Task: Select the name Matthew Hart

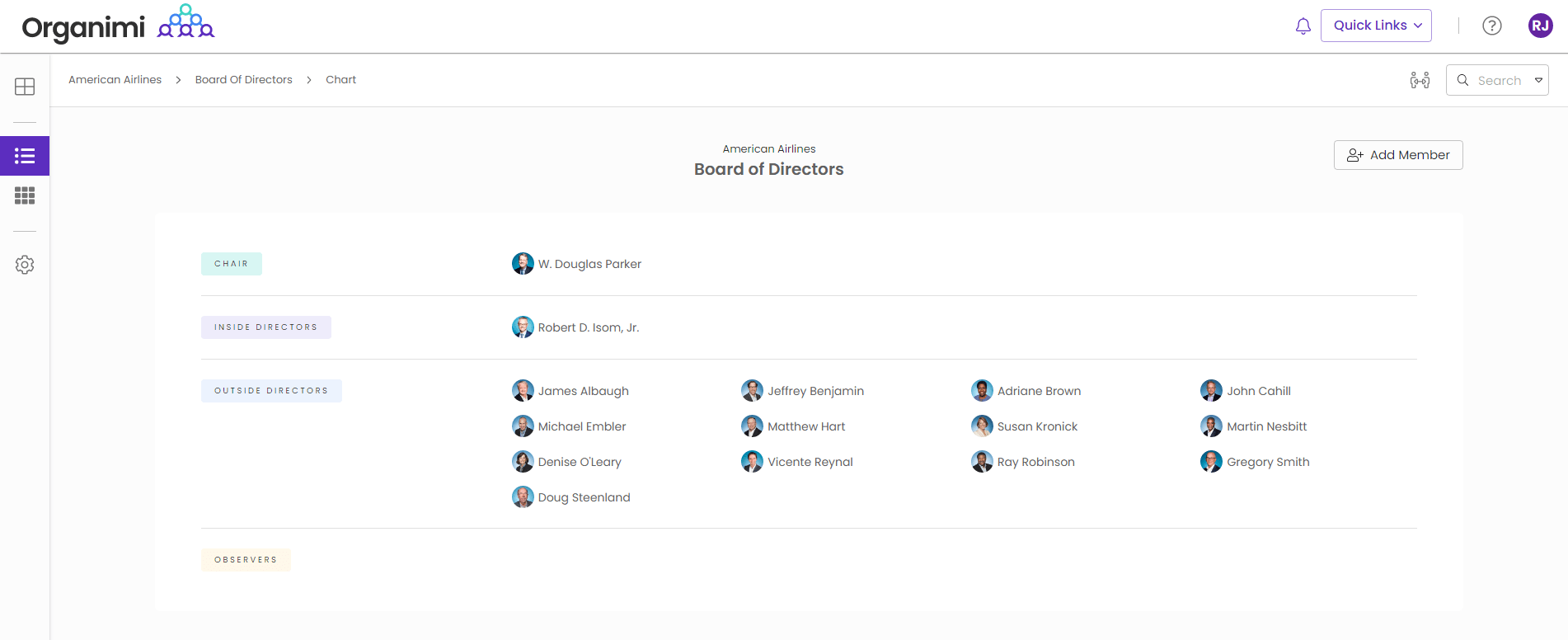Action: [806, 426]
